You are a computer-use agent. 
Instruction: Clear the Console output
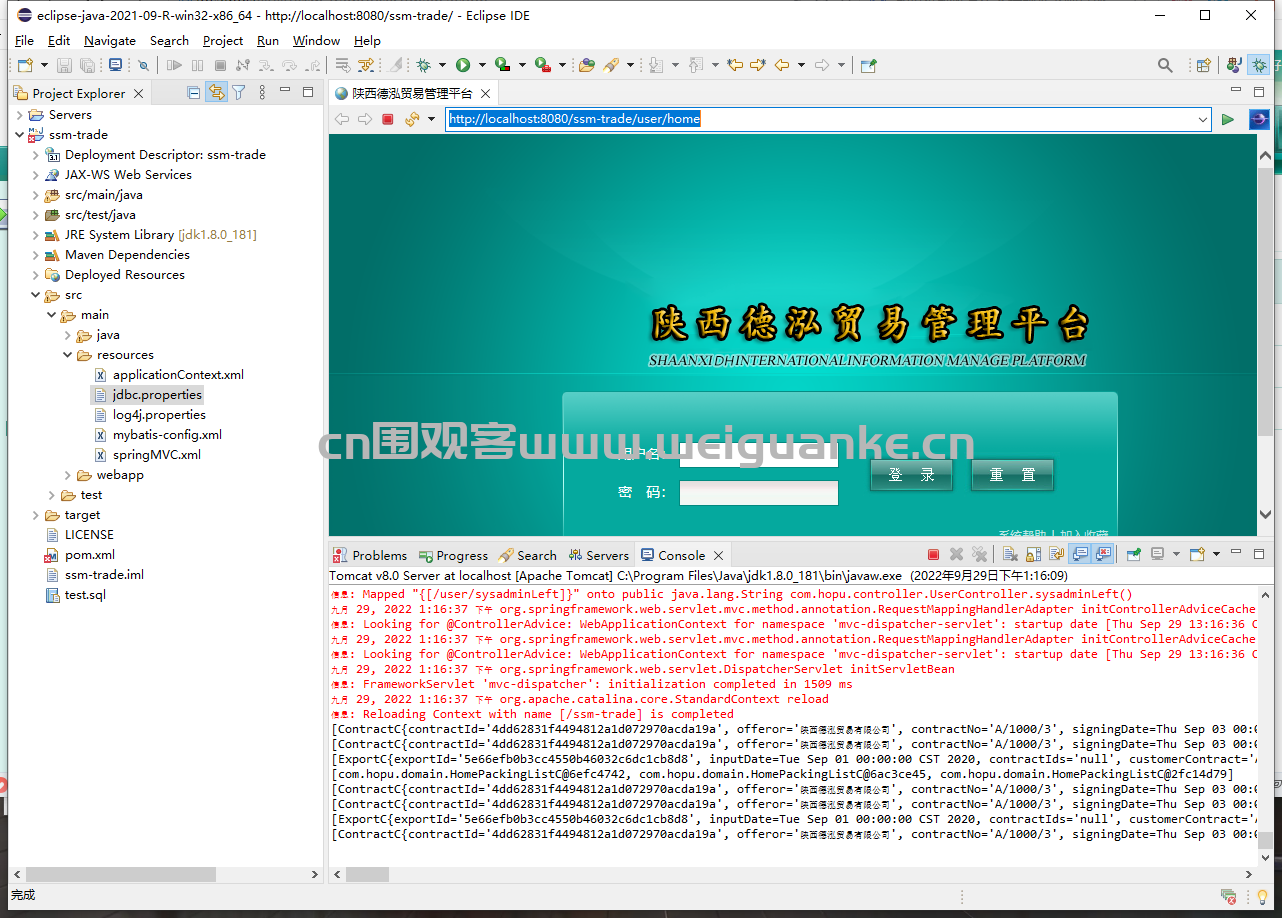click(1011, 555)
